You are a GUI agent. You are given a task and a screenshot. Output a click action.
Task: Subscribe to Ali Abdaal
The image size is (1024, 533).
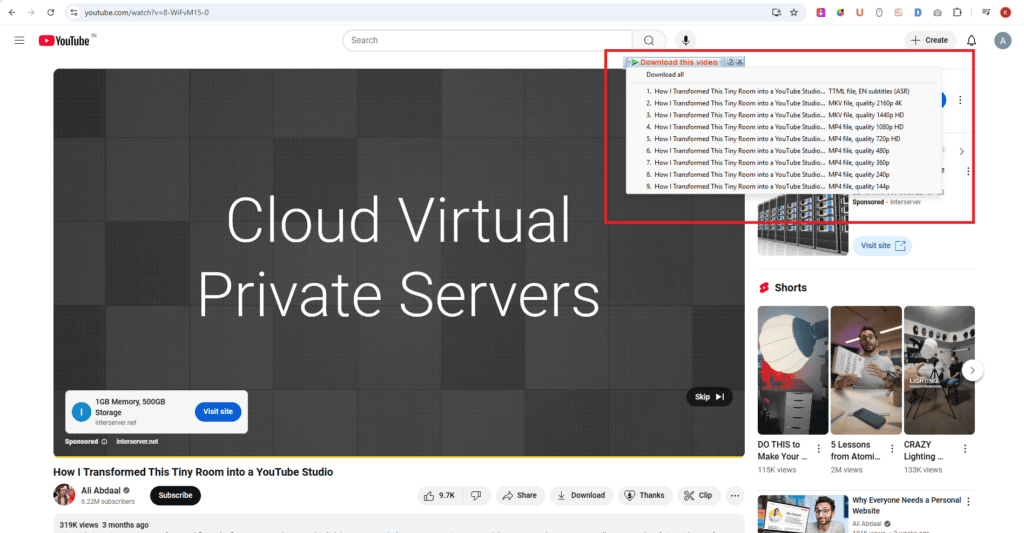pos(175,496)
